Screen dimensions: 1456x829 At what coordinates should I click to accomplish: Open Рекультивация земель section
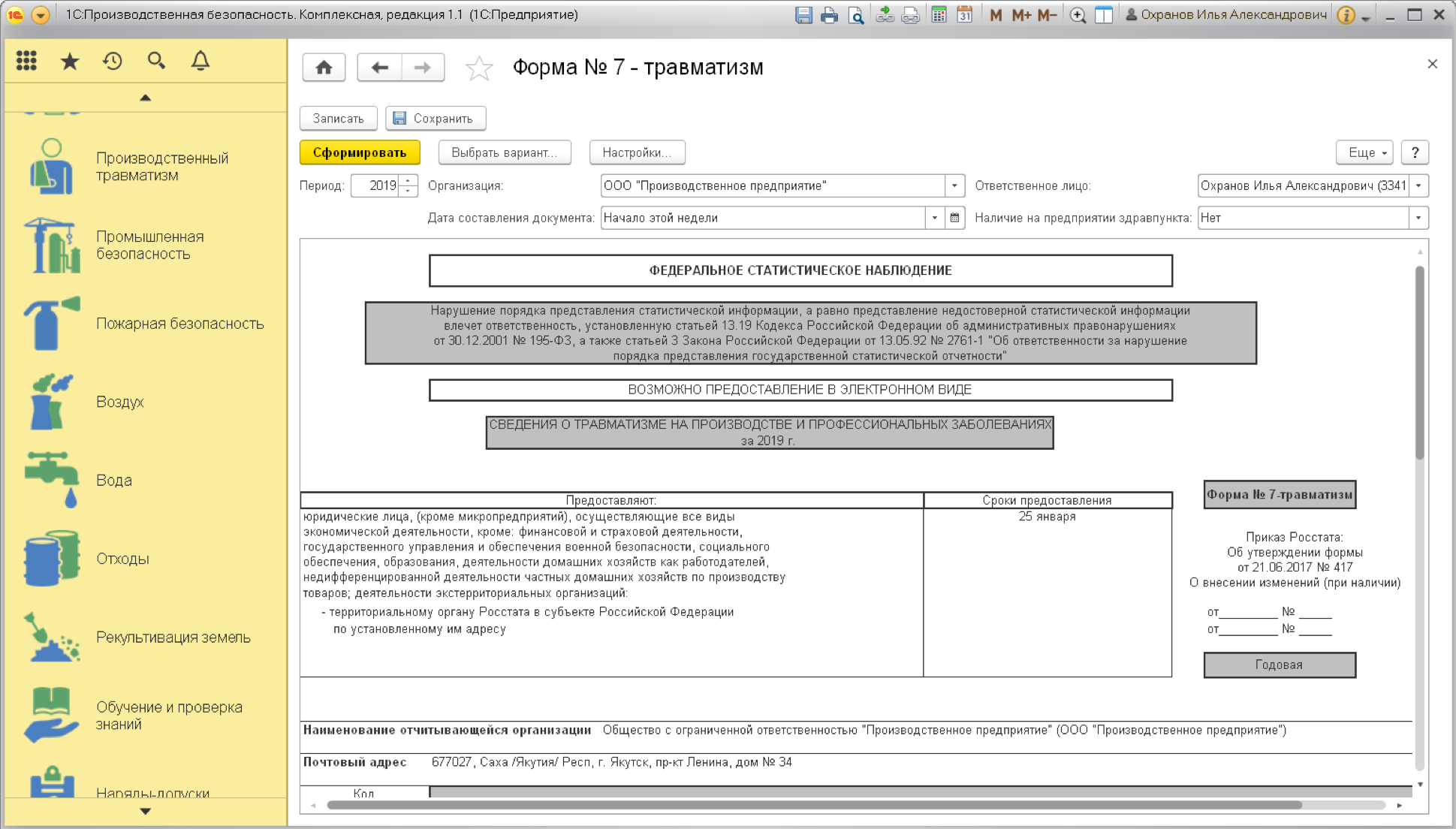[146, 637]
